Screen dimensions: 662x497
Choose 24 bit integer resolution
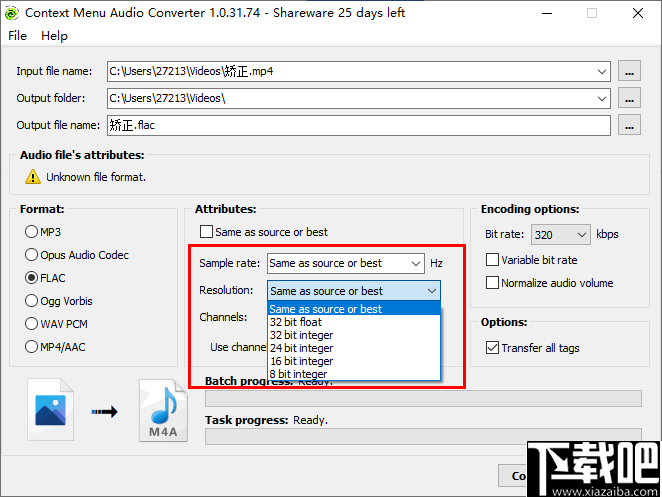click(x=354, y=348)
